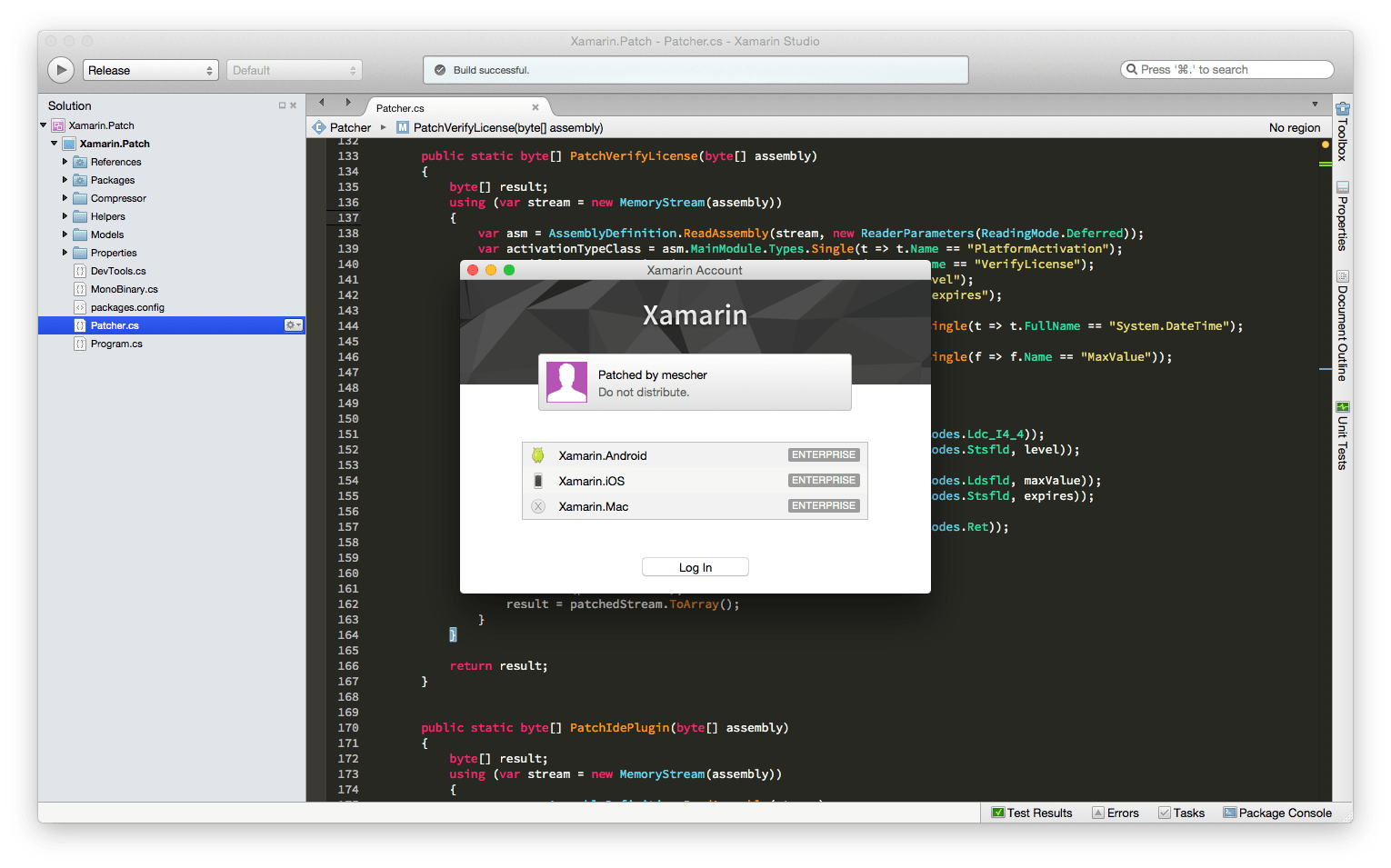Click the iOS phone icon

point(538,481)
